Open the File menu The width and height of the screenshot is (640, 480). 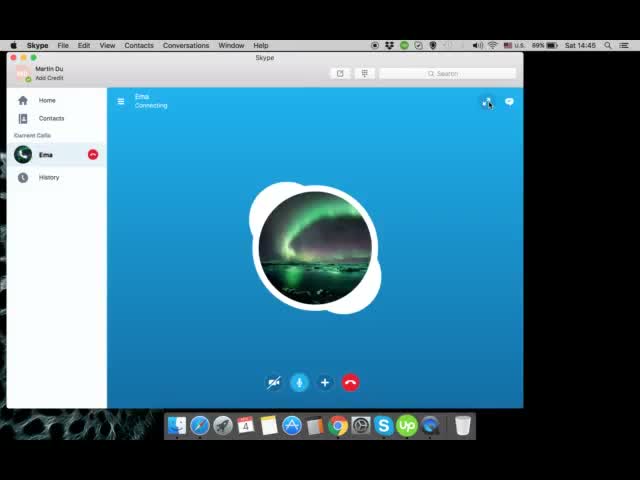[63, 45]
